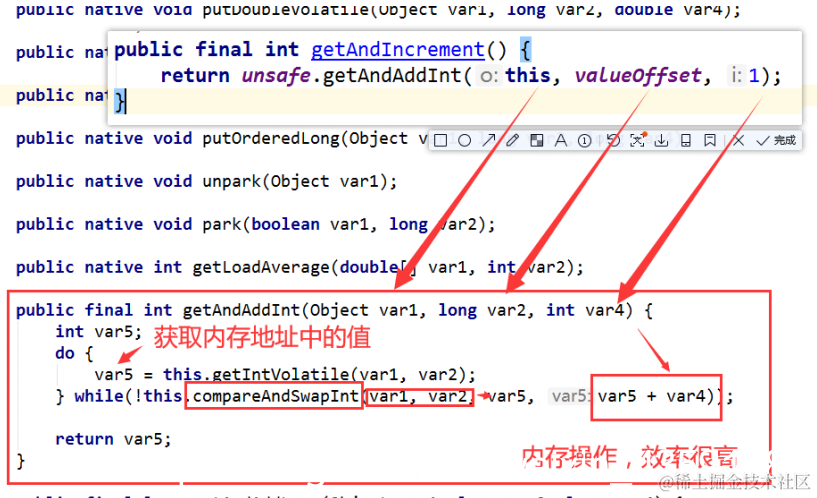The image size is (817, 498).
Task: Click the 完成 finish button
Action: point(776,140)
